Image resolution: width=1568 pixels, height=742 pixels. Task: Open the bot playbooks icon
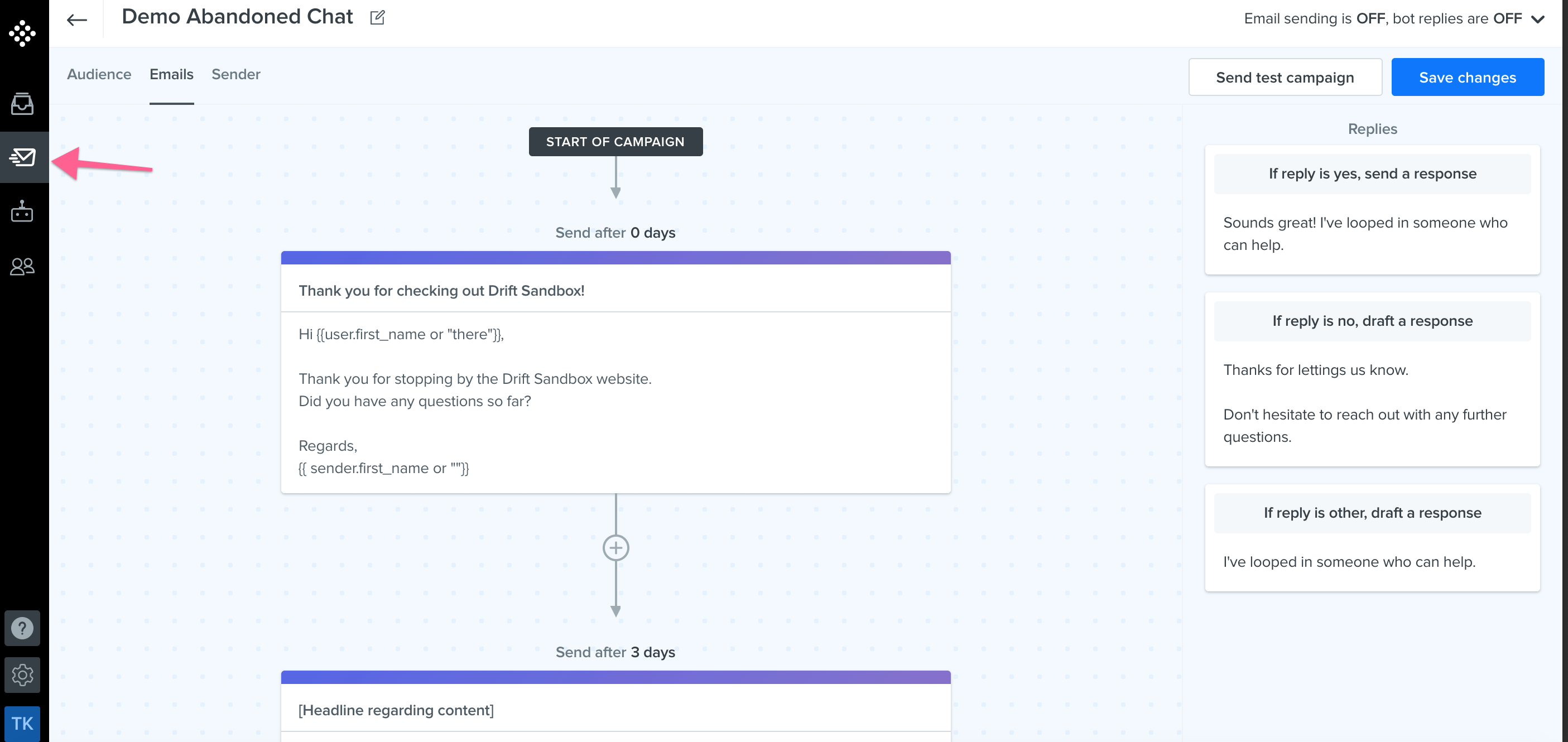(22, 211)
